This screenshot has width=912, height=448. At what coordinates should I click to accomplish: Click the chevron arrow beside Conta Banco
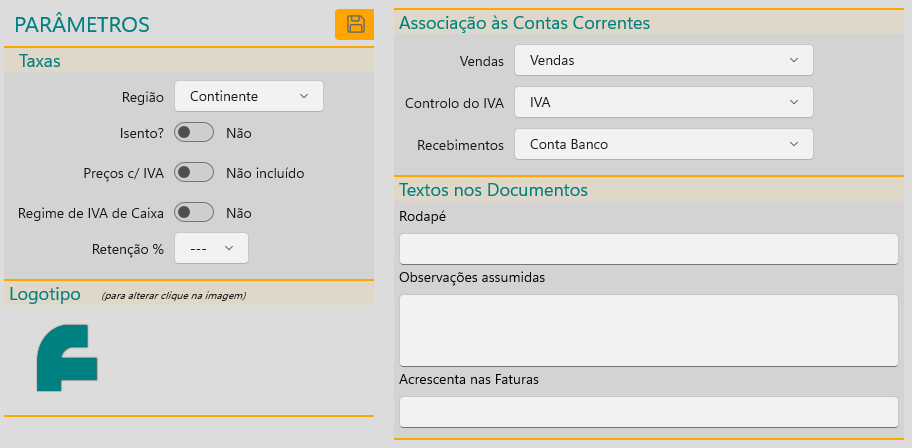794,144
